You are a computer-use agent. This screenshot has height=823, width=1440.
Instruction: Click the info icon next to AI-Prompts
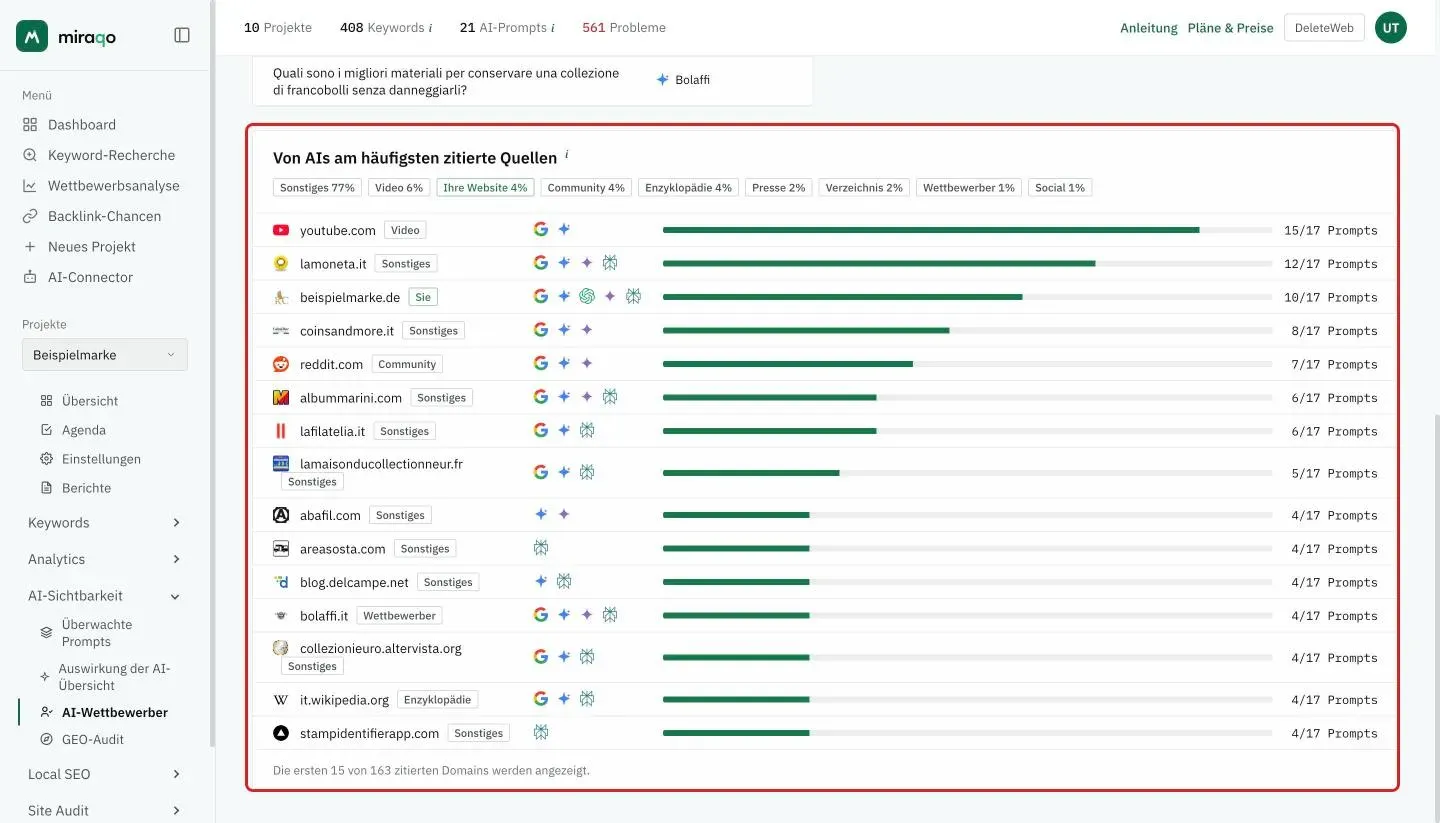pyautogui.click(x=552, y=28)
